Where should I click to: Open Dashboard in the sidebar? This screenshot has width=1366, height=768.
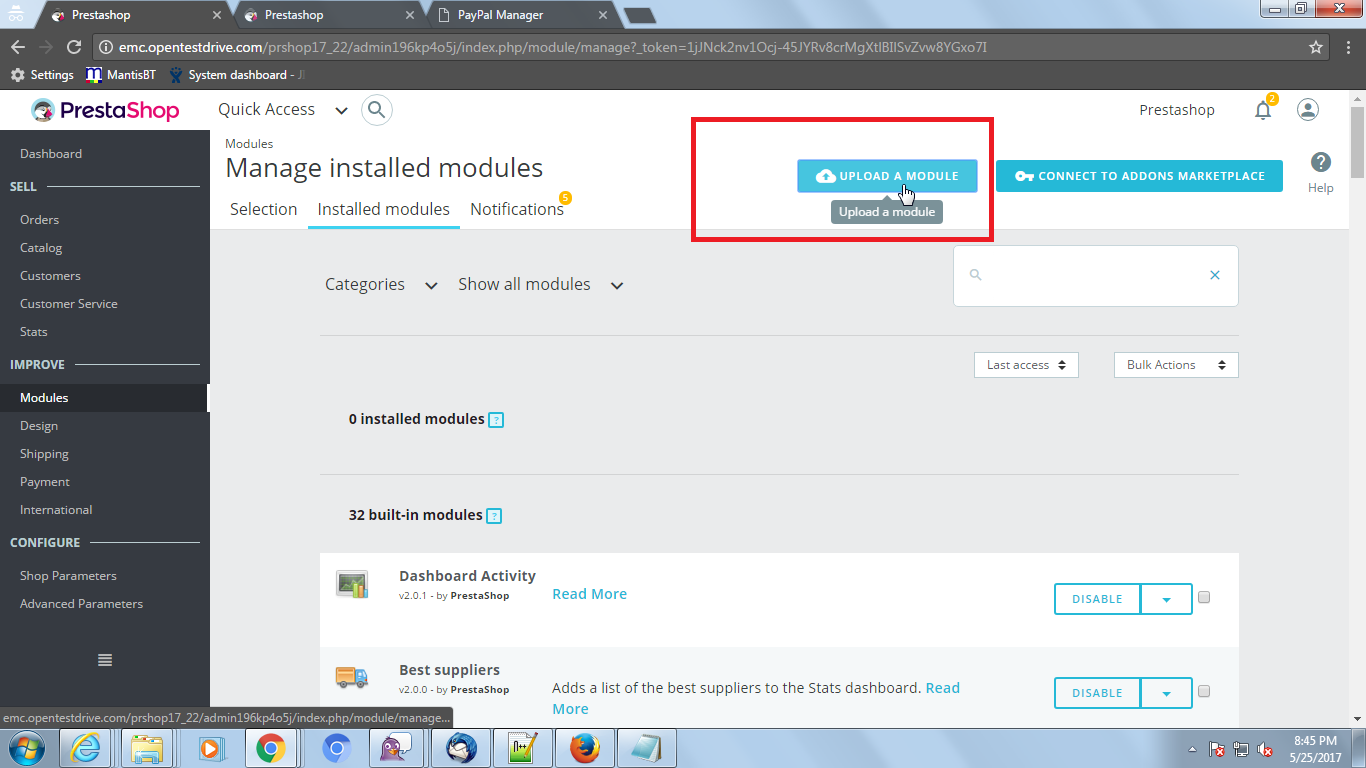coord(51,154)
